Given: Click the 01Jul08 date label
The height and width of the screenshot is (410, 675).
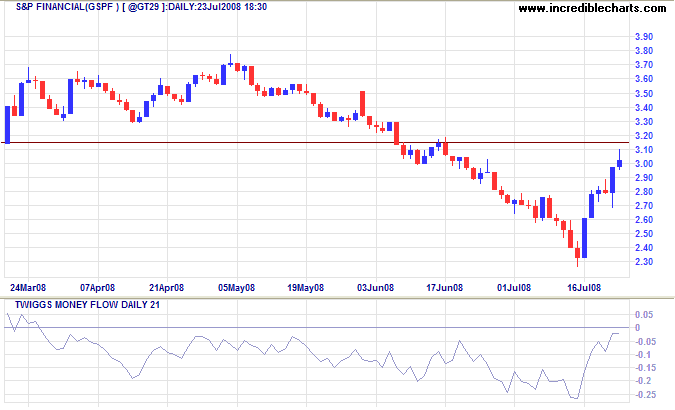Looking at the screenshot, I should tap(514, 288).
